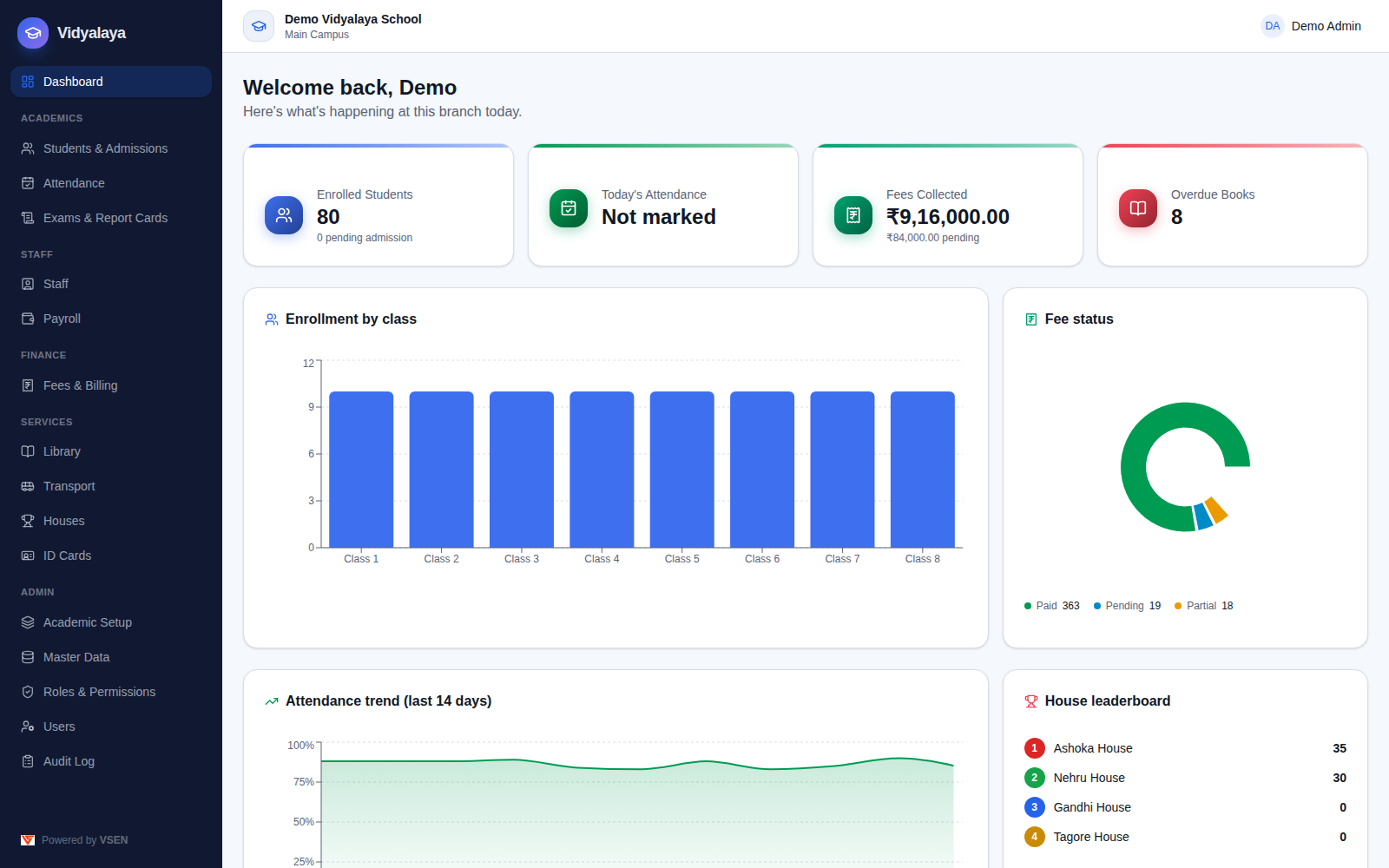This screenshot has height=868, width=1389.
Task: Click the Class 4 enrollment bar
Action: 602,470
